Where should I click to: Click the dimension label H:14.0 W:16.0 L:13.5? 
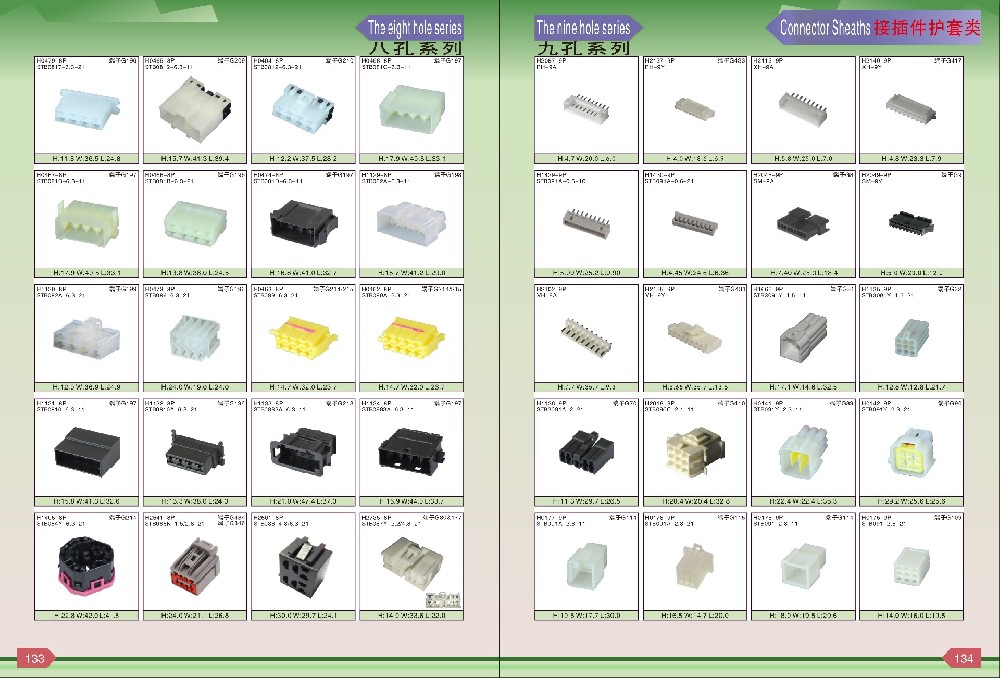point(911,616)
